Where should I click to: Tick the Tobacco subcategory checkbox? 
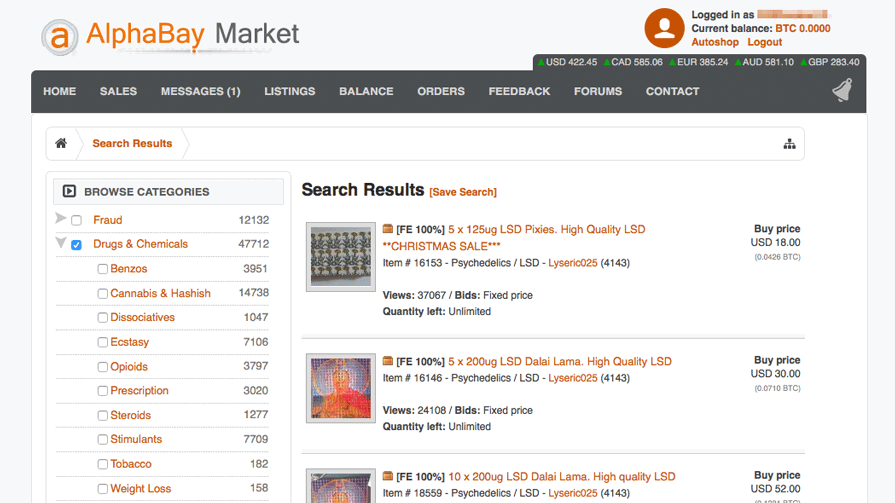click(102, 465)
